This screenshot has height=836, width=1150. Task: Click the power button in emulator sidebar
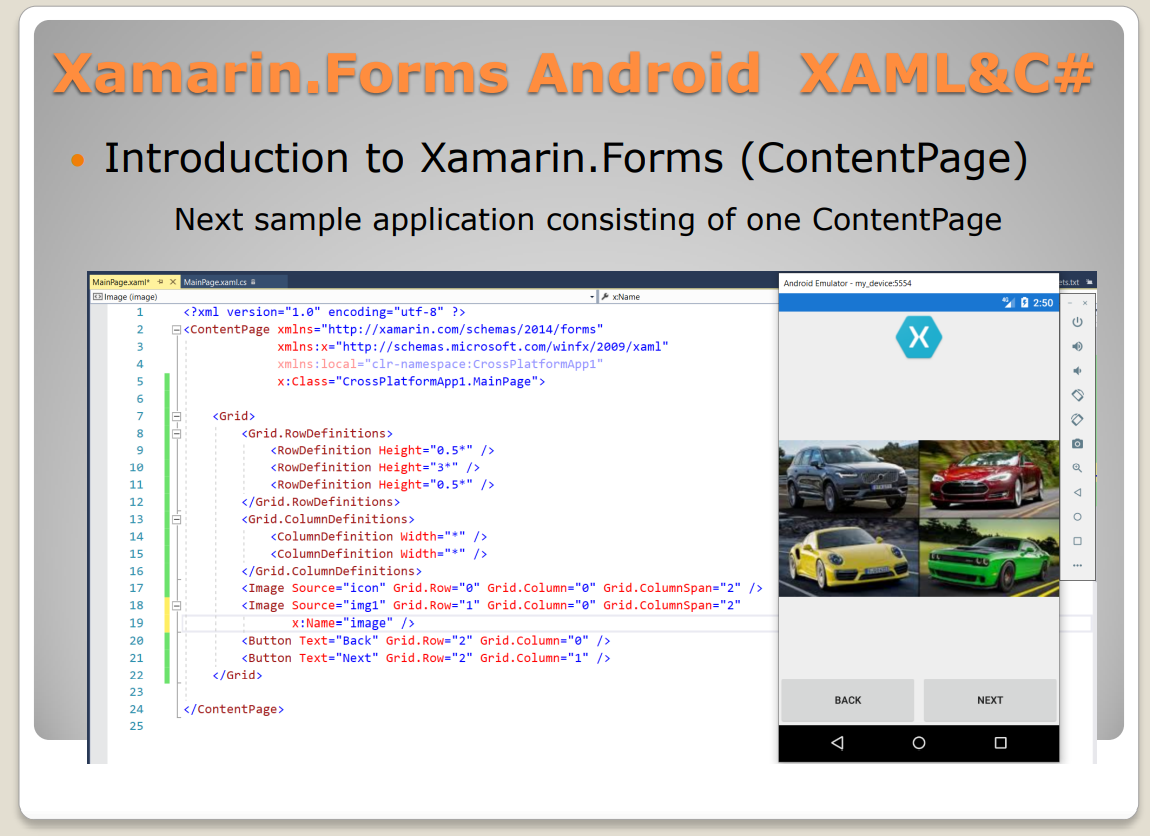(x=1078, y=323)
